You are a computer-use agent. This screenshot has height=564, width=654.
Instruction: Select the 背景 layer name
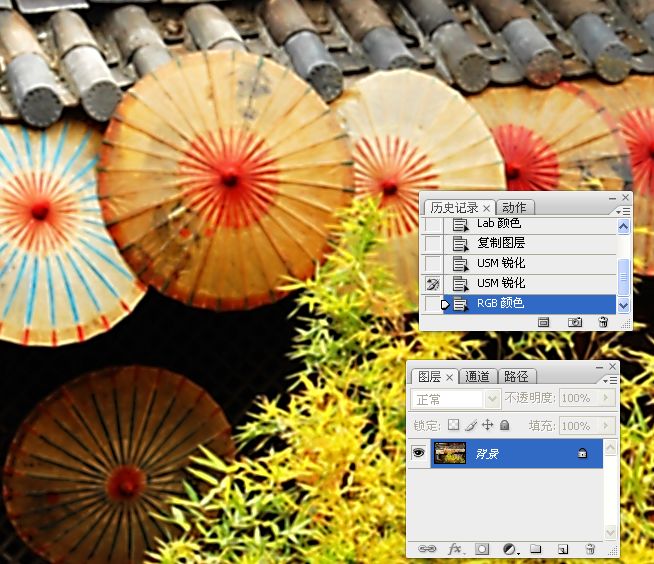pos(487,453)
